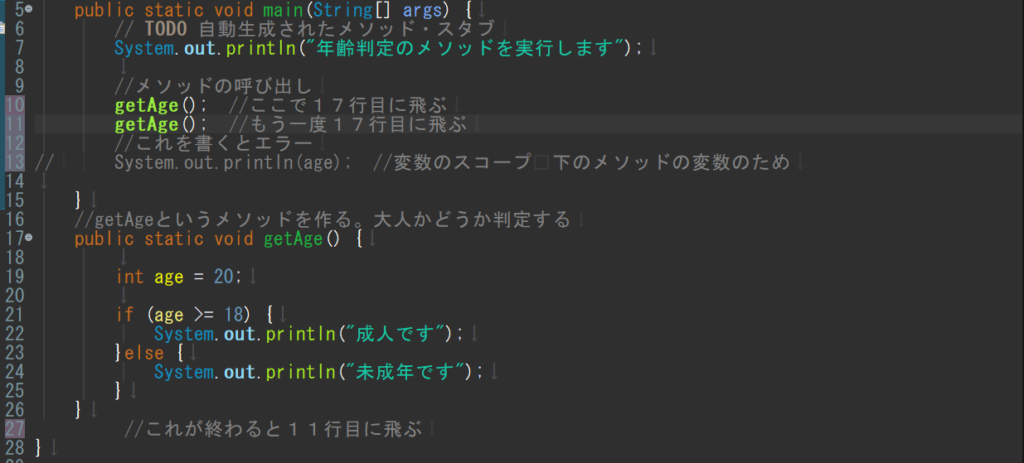Click line number 11 in the gutter

tap(15, 124)
